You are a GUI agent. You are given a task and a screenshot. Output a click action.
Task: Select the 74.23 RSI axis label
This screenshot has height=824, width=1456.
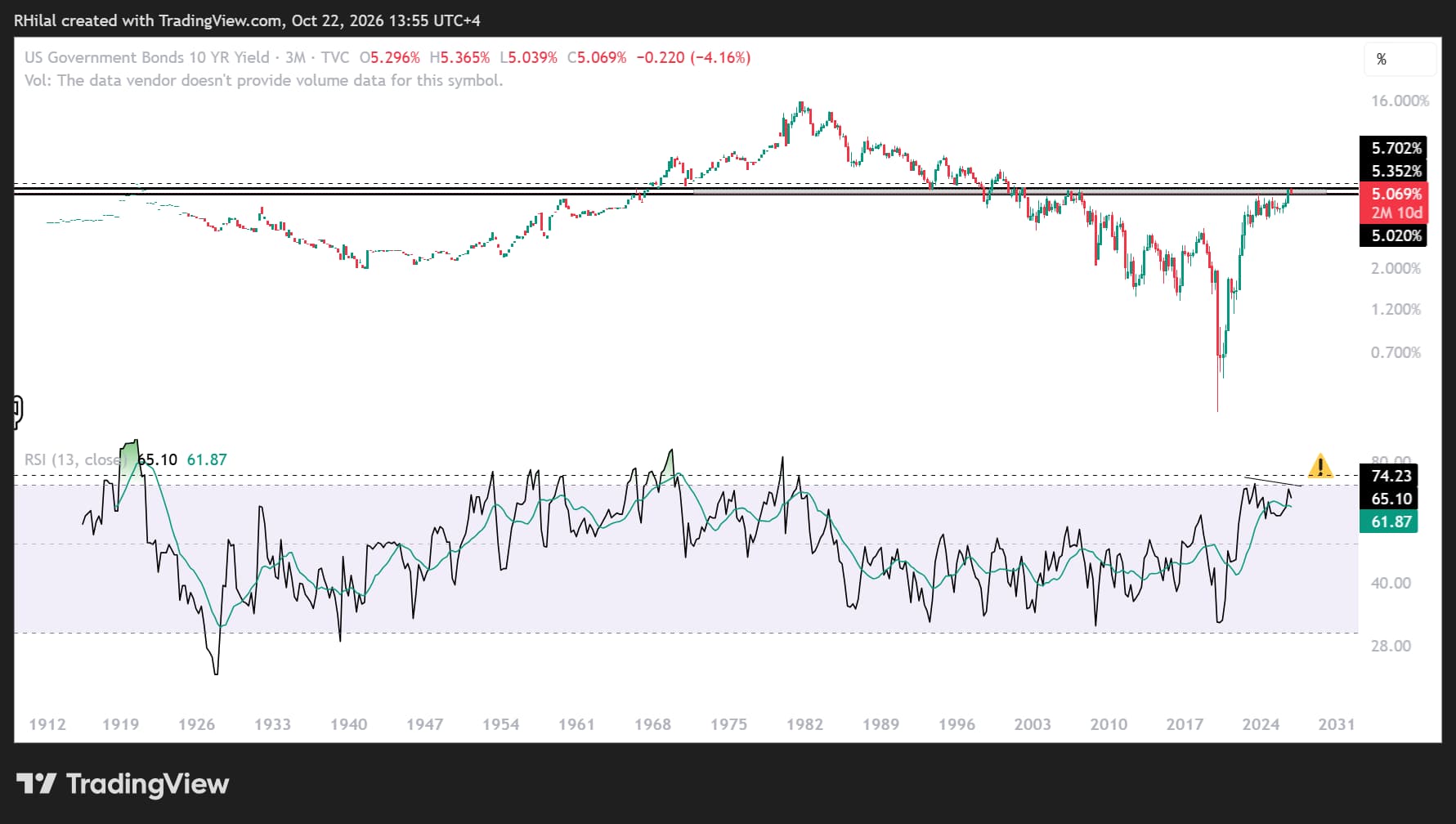point(1391,476)
